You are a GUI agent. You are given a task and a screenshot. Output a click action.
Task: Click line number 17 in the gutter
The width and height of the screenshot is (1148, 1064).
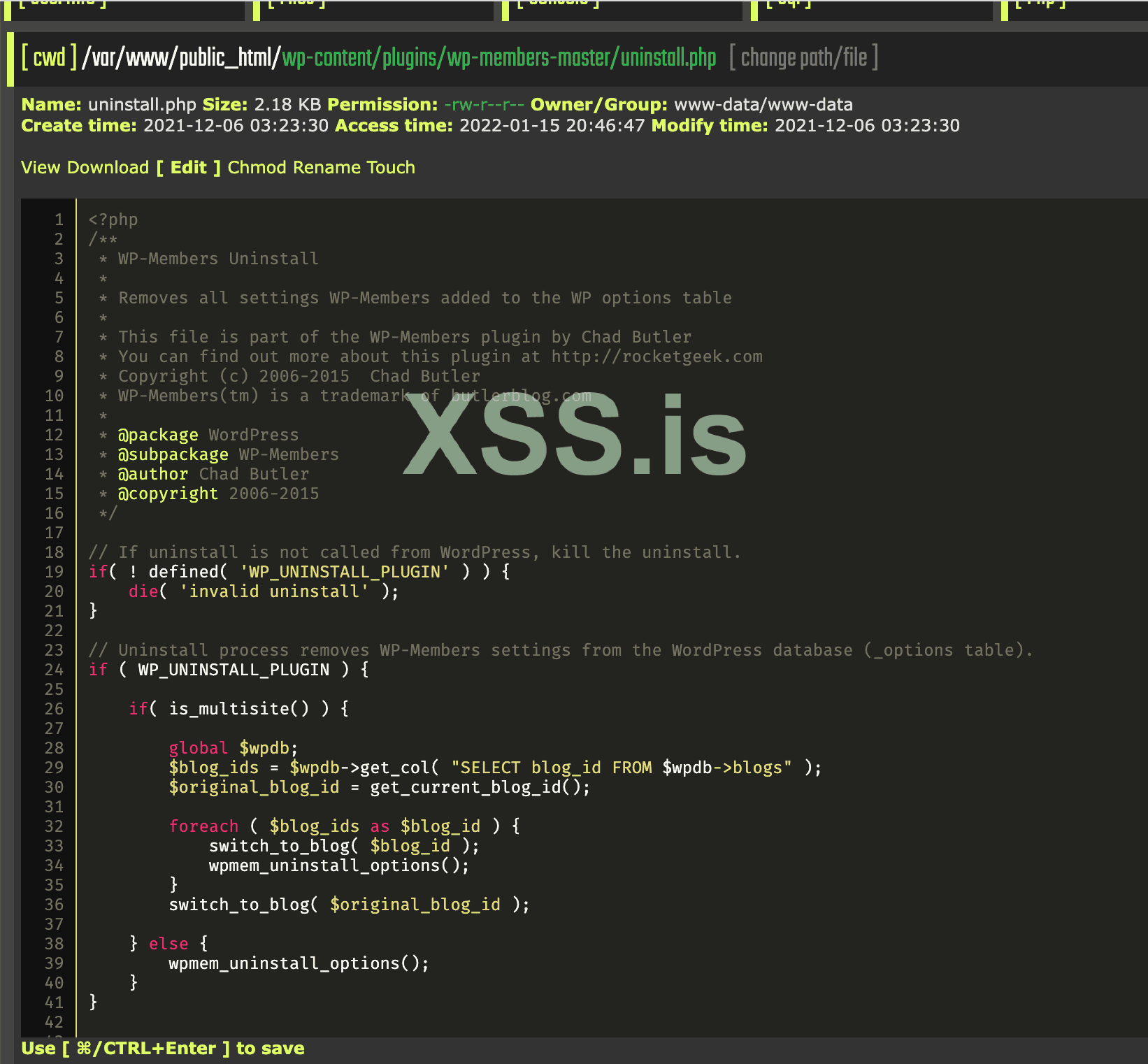pyautogui.click(x=54, y=533)
